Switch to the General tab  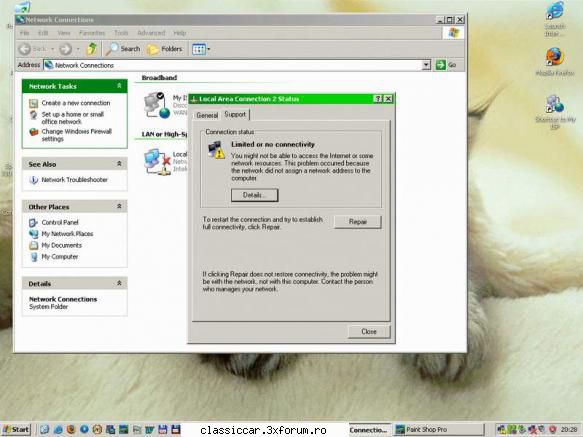207,115
